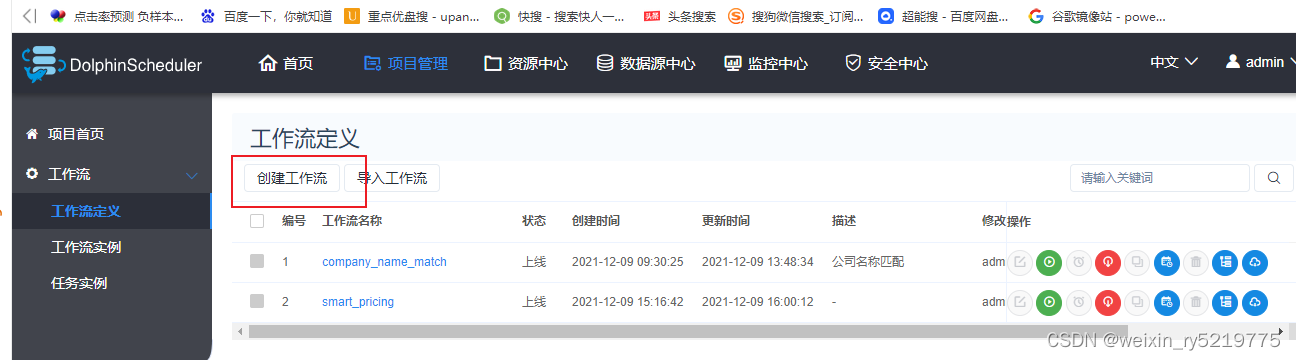
Task: Click the edit icon for company_name_match
Action: click(x=1020, y=262)
